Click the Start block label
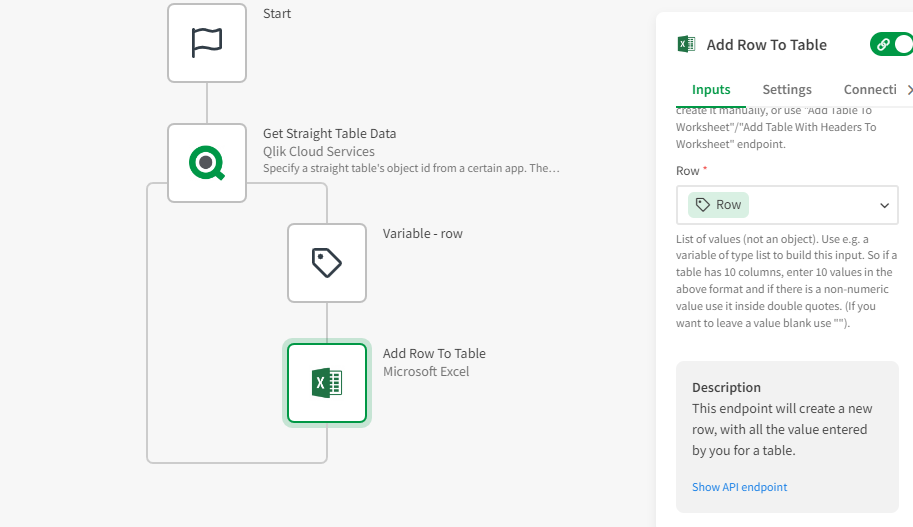Image resolution: width=913 pixels, height=527 pixels. click(x=277, y=14)
